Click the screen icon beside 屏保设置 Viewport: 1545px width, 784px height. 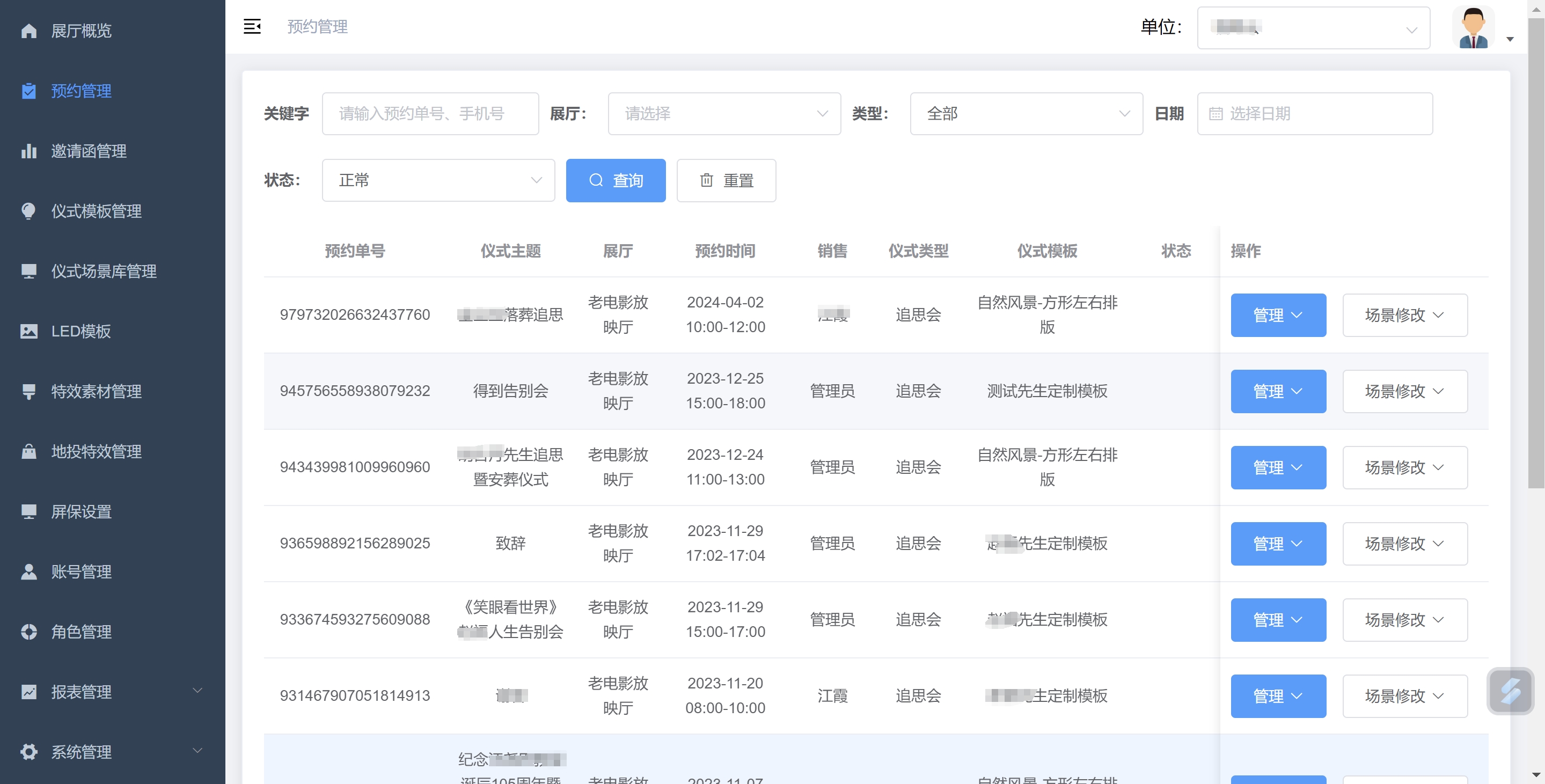click(29, 511)
